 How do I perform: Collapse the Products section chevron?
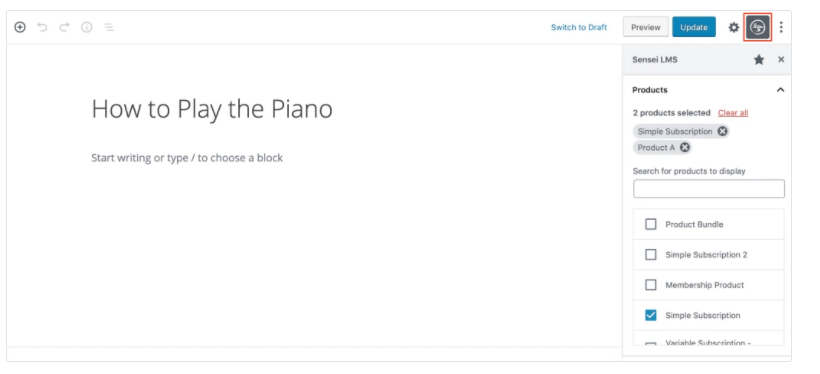(x=780, y=90)
